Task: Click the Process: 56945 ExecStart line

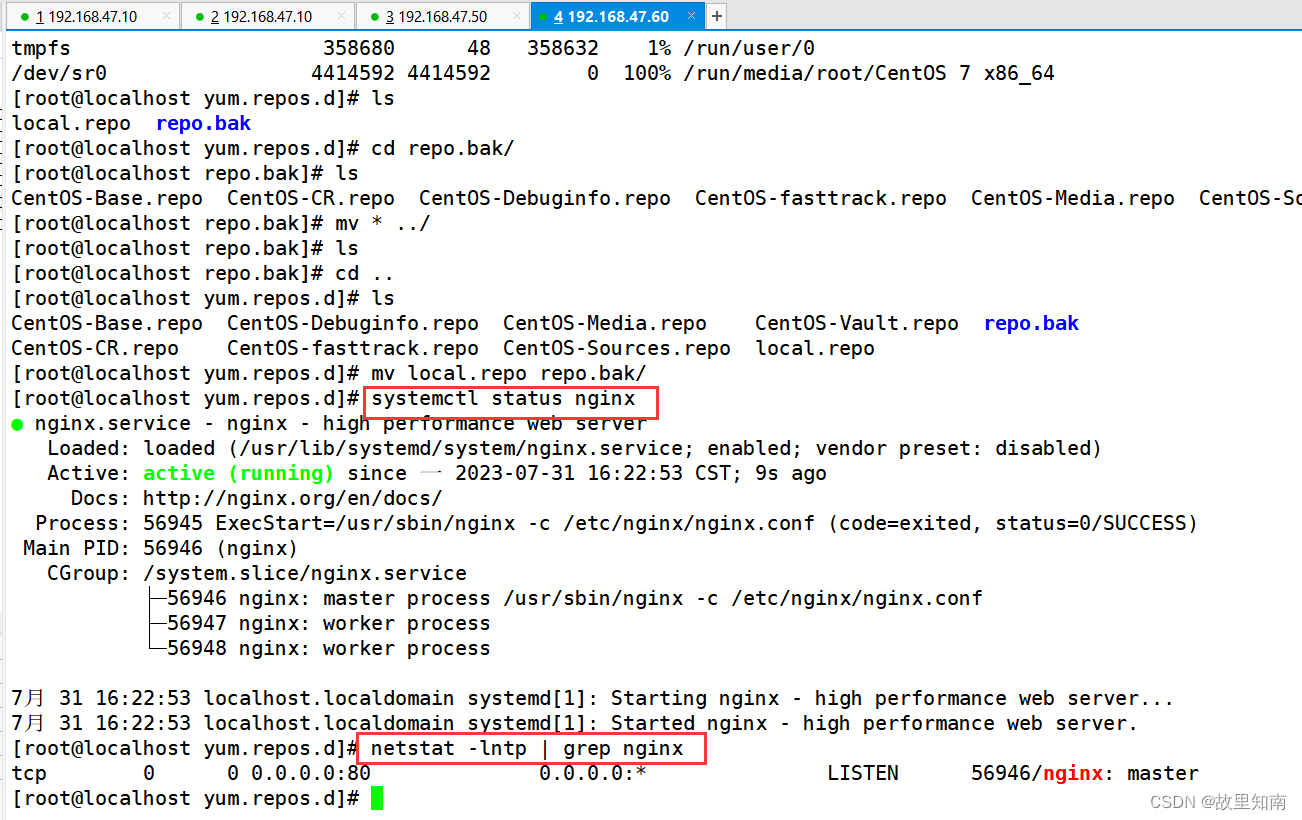Action: 617,523
